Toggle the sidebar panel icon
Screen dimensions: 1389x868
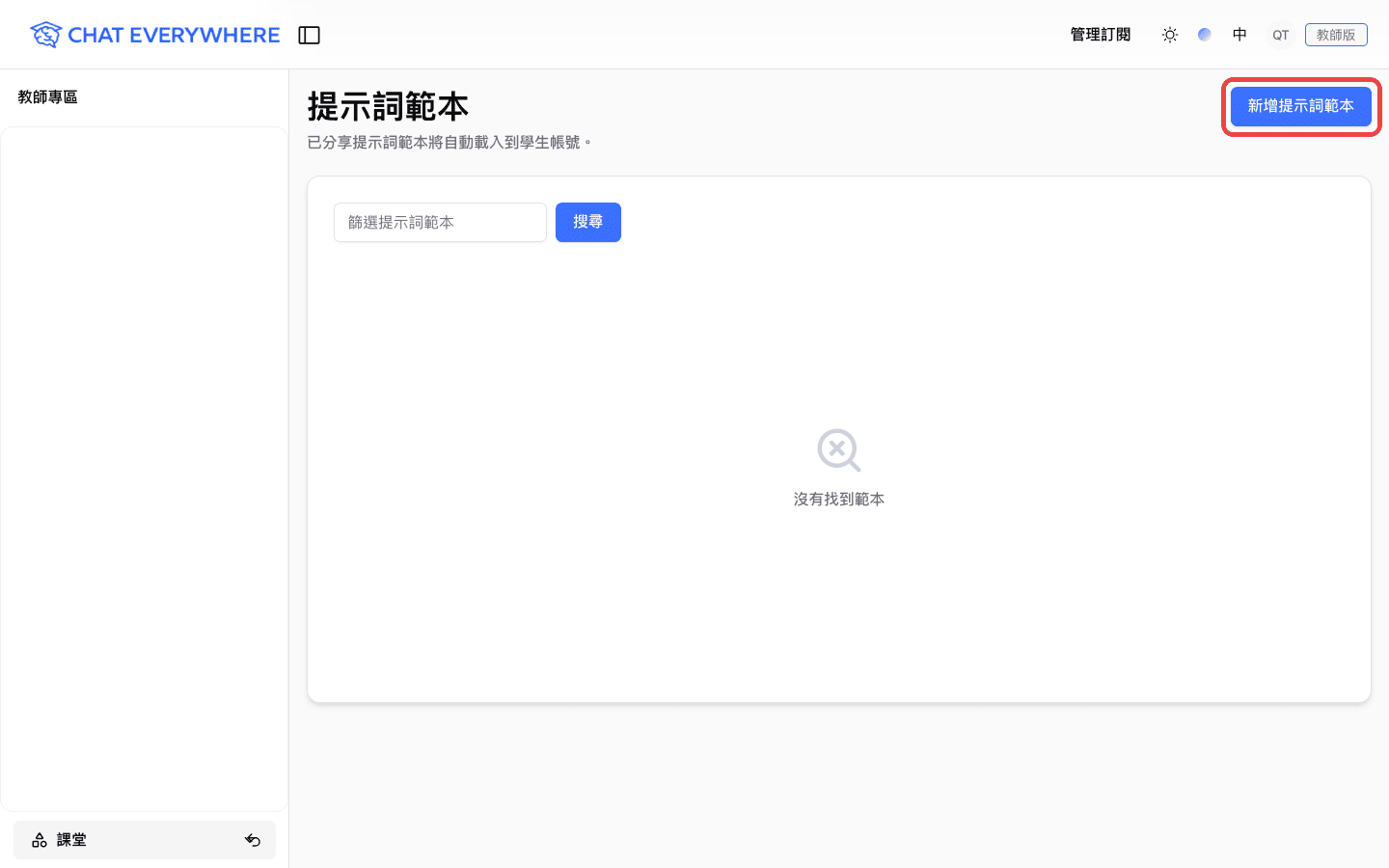pos(309,35)
